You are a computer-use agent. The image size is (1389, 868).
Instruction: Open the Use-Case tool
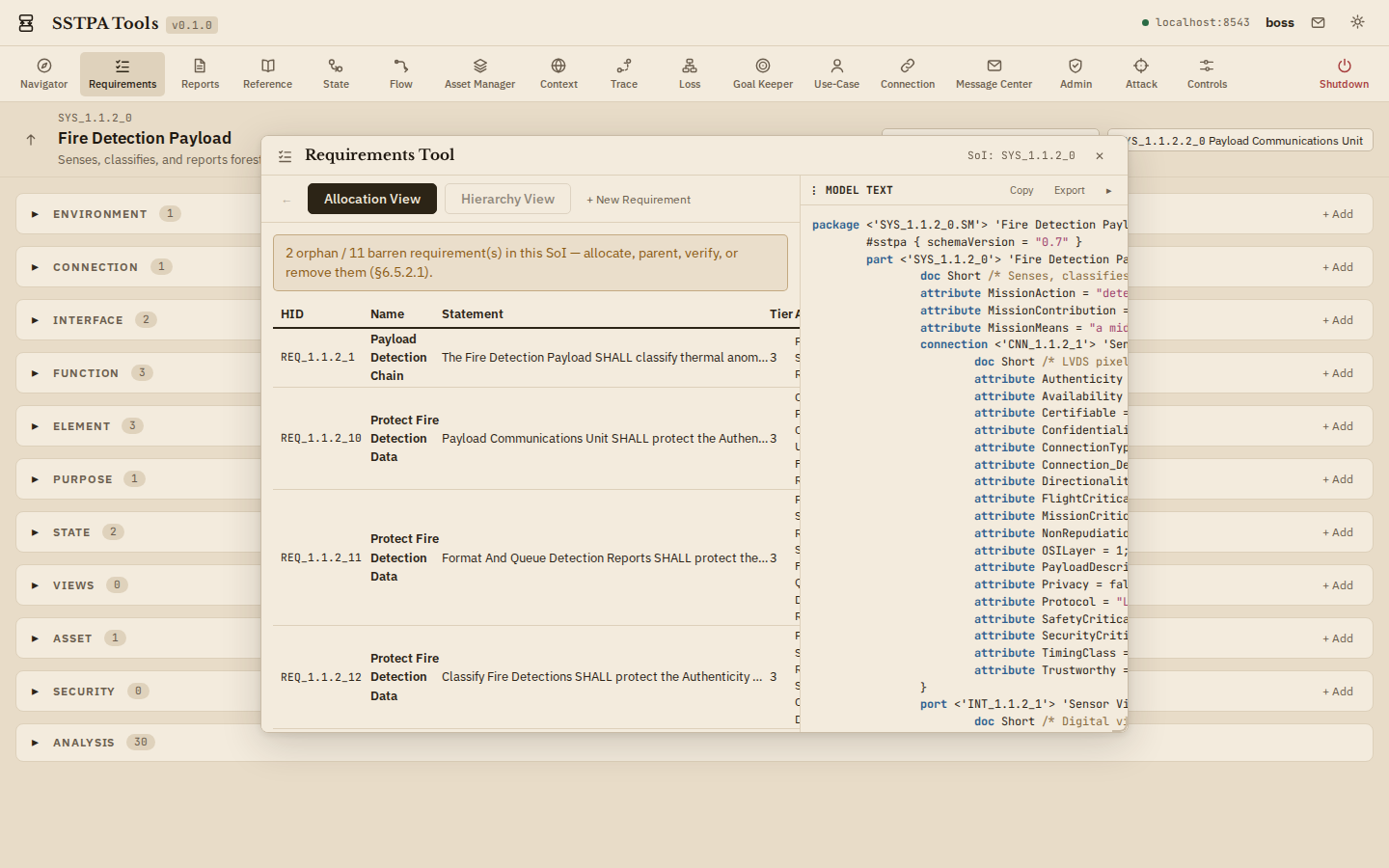point(836,74)
